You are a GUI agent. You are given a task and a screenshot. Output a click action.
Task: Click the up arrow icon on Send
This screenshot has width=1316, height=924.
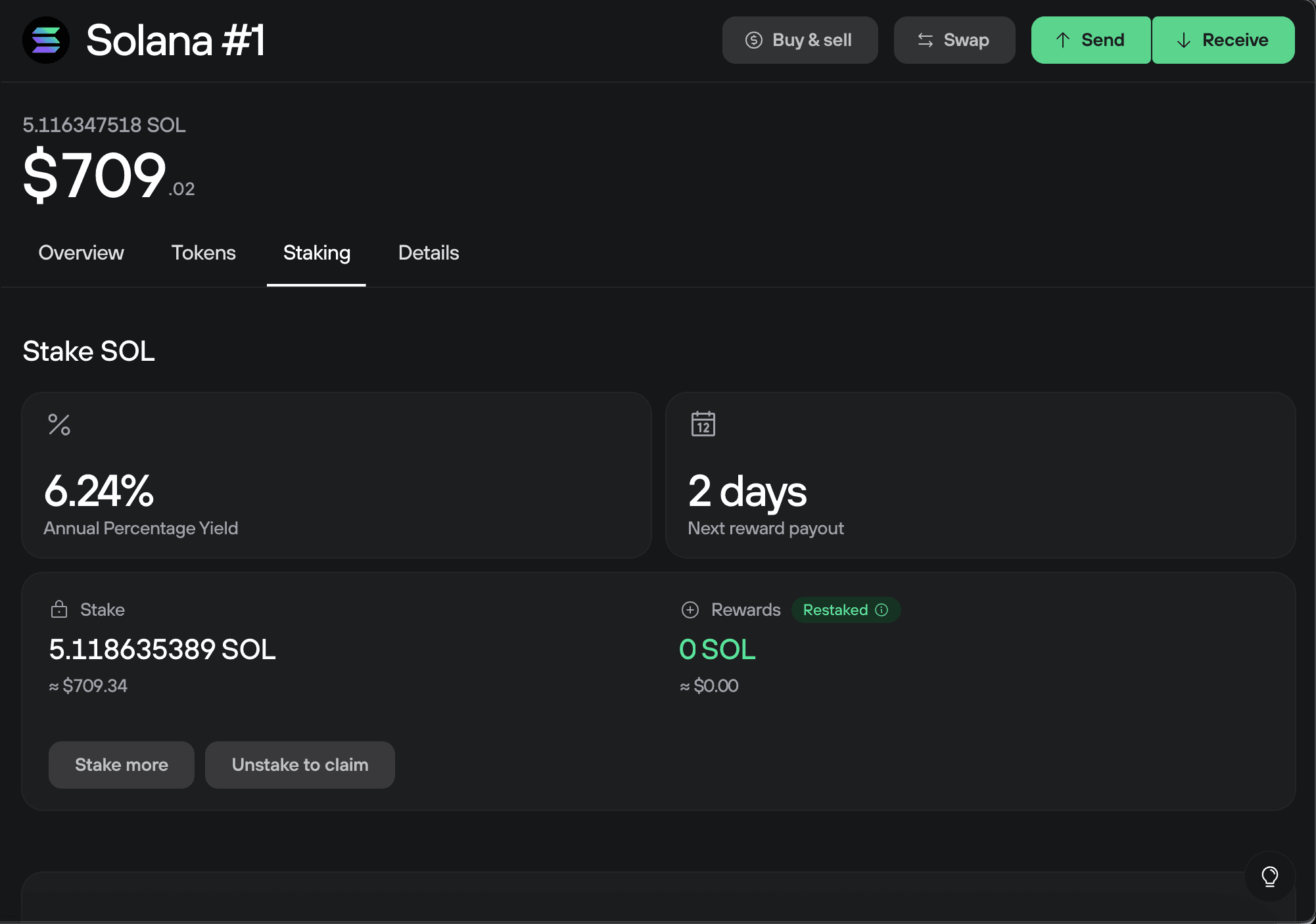[1063, 40]
